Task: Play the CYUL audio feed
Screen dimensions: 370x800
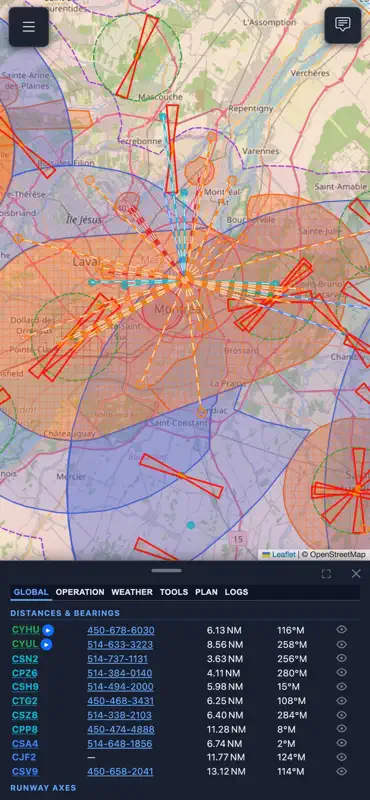Action: coord(46,644)
